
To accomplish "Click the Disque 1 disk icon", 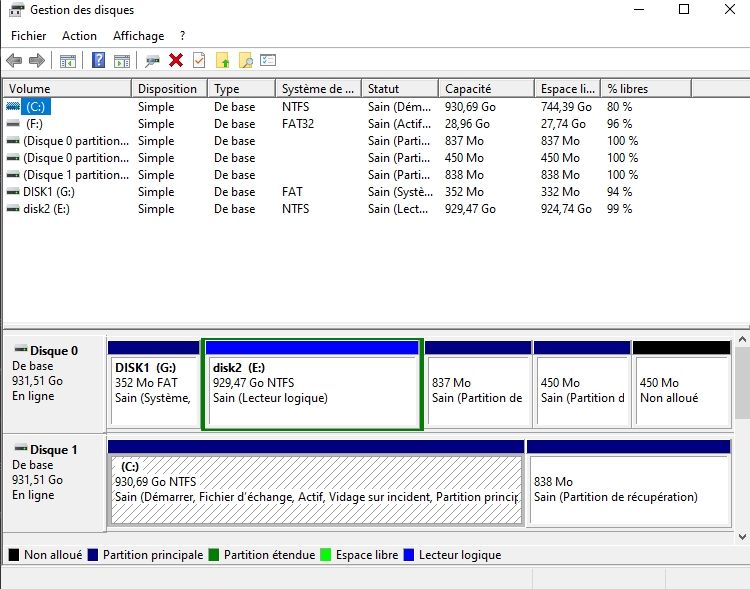I will tap(21, 448).
